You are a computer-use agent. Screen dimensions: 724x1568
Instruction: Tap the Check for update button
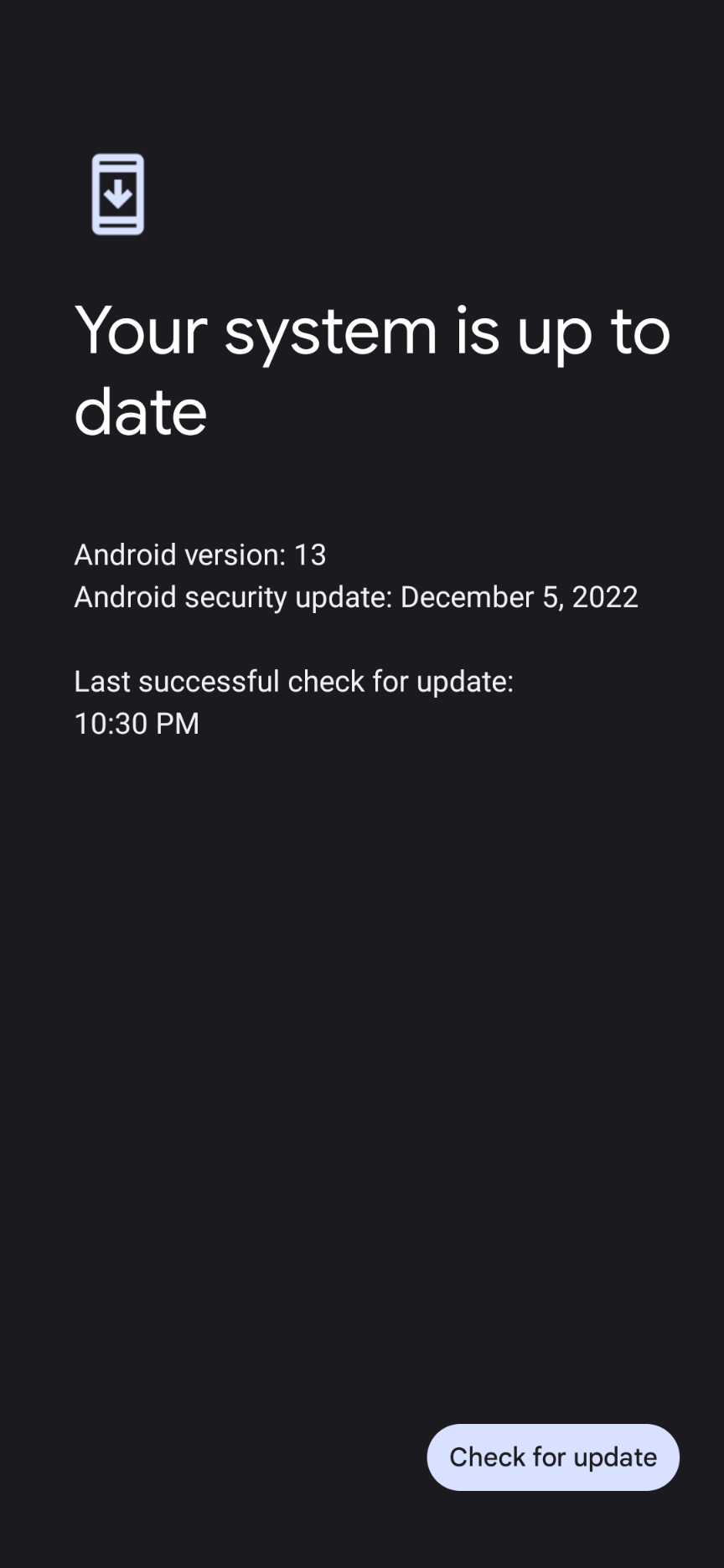click(553, 1457)
